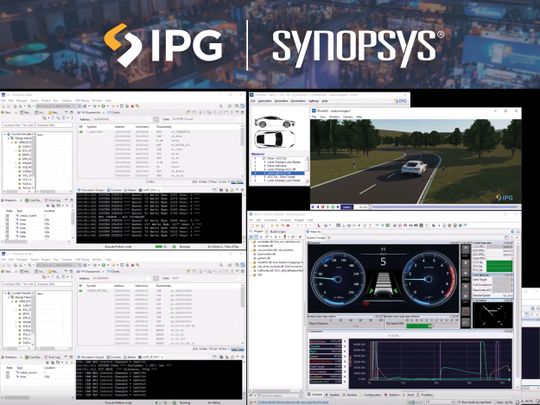Click the black console output in bottom-left window
Image resolution: width=540 pixels, height=405 pixels.
(x=159, y=380)
